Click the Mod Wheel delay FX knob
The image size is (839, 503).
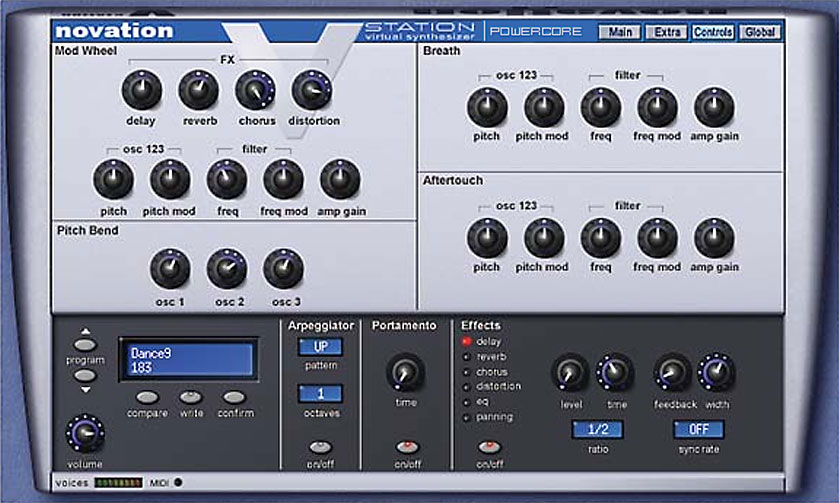coord(141,91)
